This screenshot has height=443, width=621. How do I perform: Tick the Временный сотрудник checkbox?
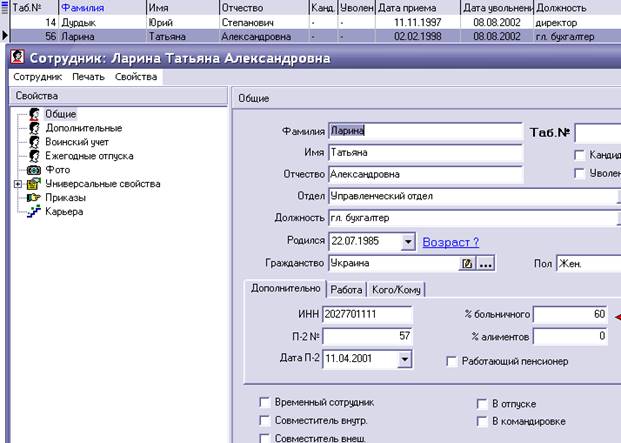point(265,403)
